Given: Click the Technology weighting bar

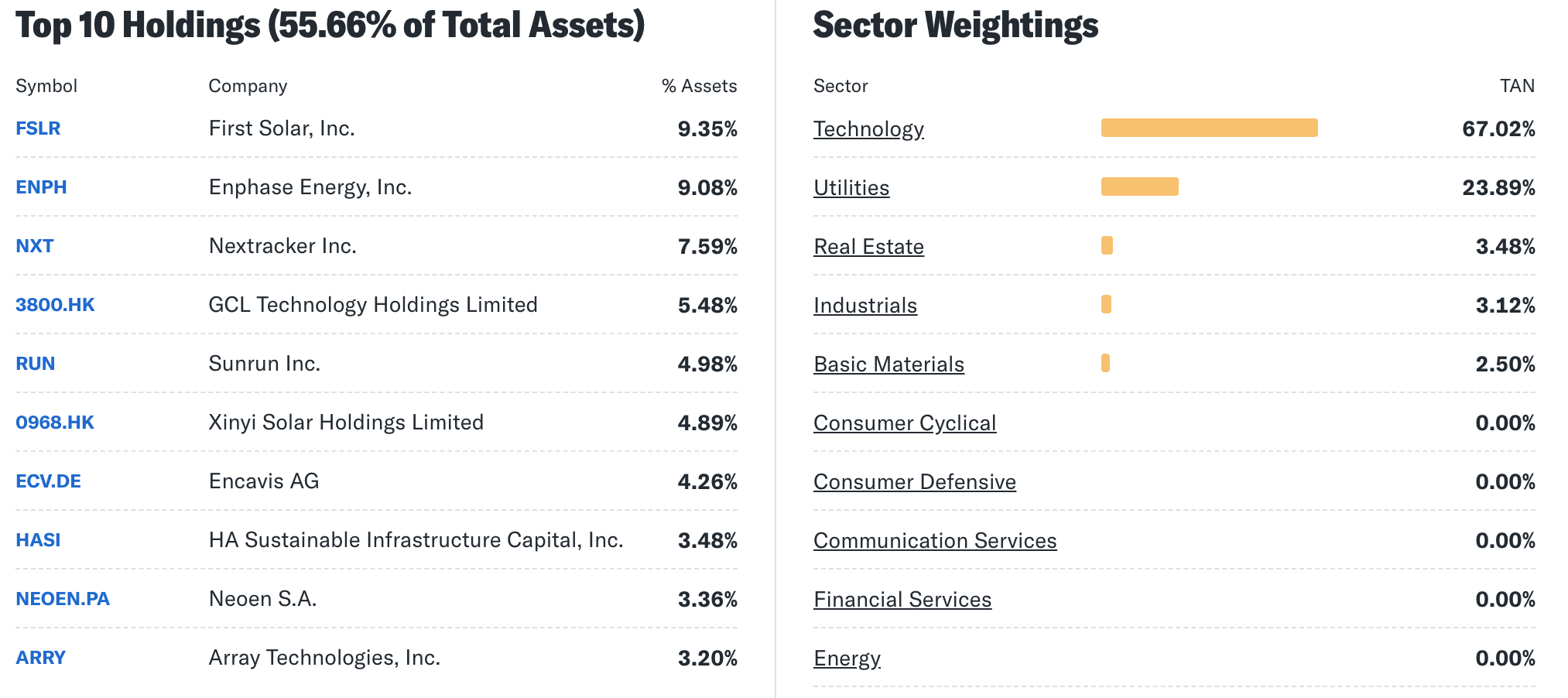Looking at the screenshot, I should 1209,128.
